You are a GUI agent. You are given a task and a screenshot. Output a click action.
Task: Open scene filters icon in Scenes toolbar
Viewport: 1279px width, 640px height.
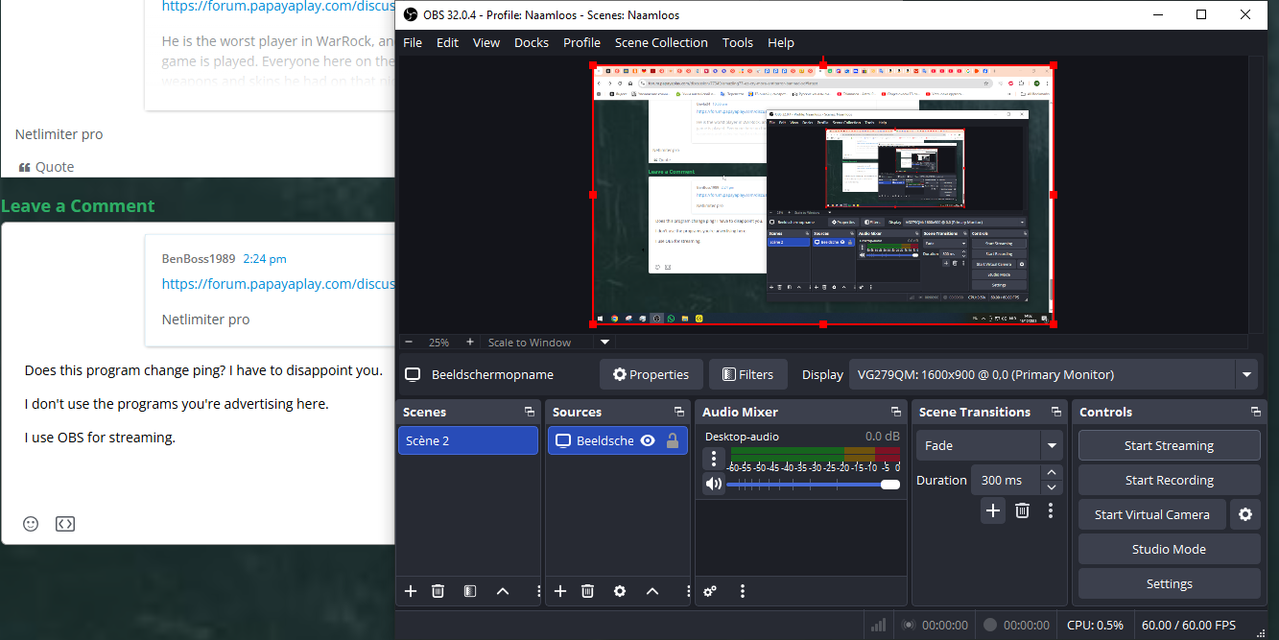470,591
